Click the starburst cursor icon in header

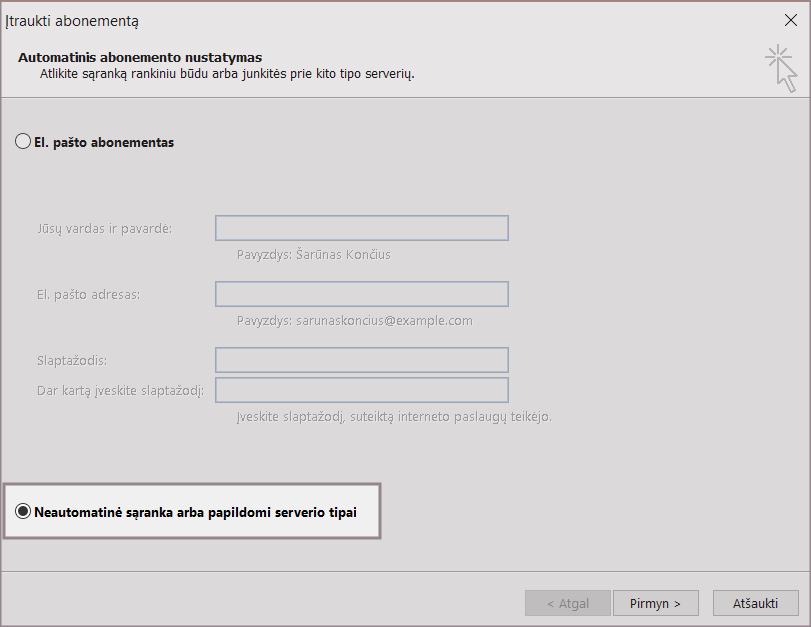781,68
